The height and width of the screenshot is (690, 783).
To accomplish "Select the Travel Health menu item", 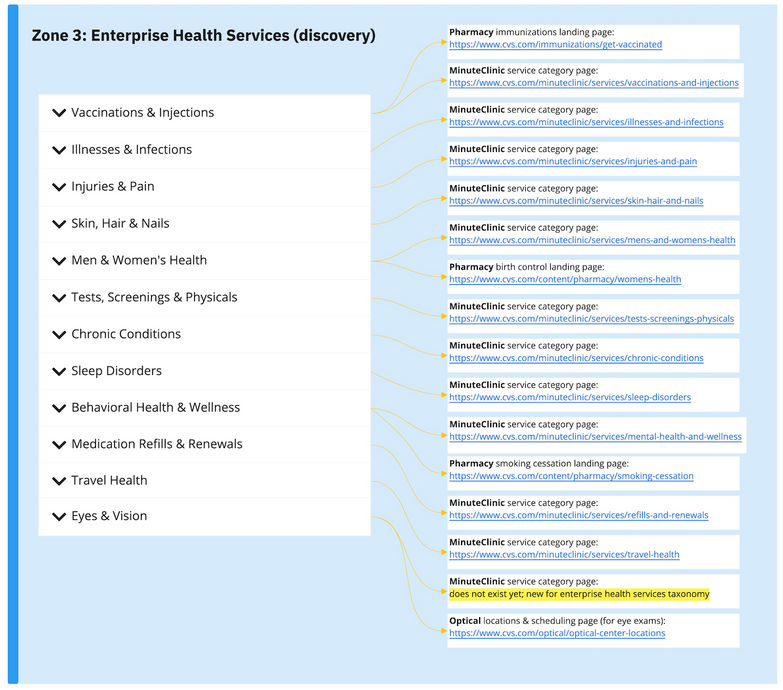I will pyautogui.click(x=109, y=481).
